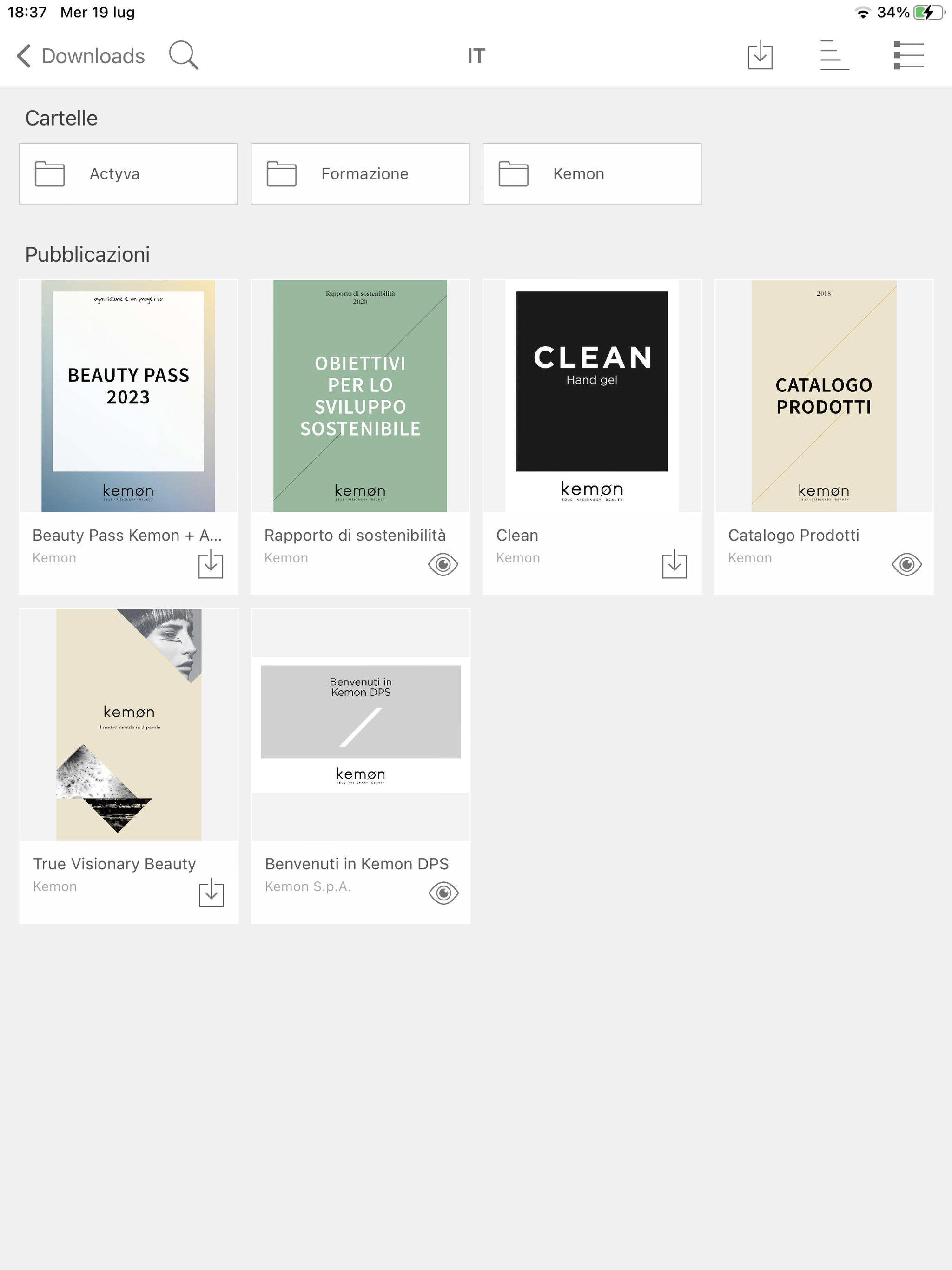Open Clean Hand gel cover thumbnail
Viewport: 952px width, 1270px height.
[592, 396]
